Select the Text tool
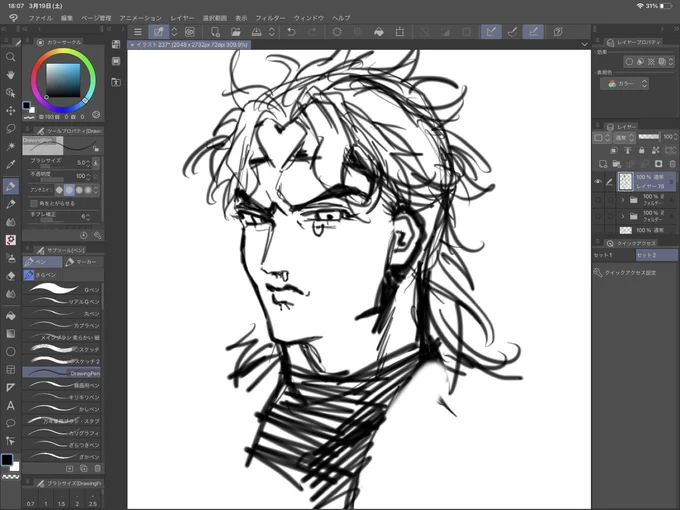The width and height of the screenshot is (680, 510). point(10,405)
